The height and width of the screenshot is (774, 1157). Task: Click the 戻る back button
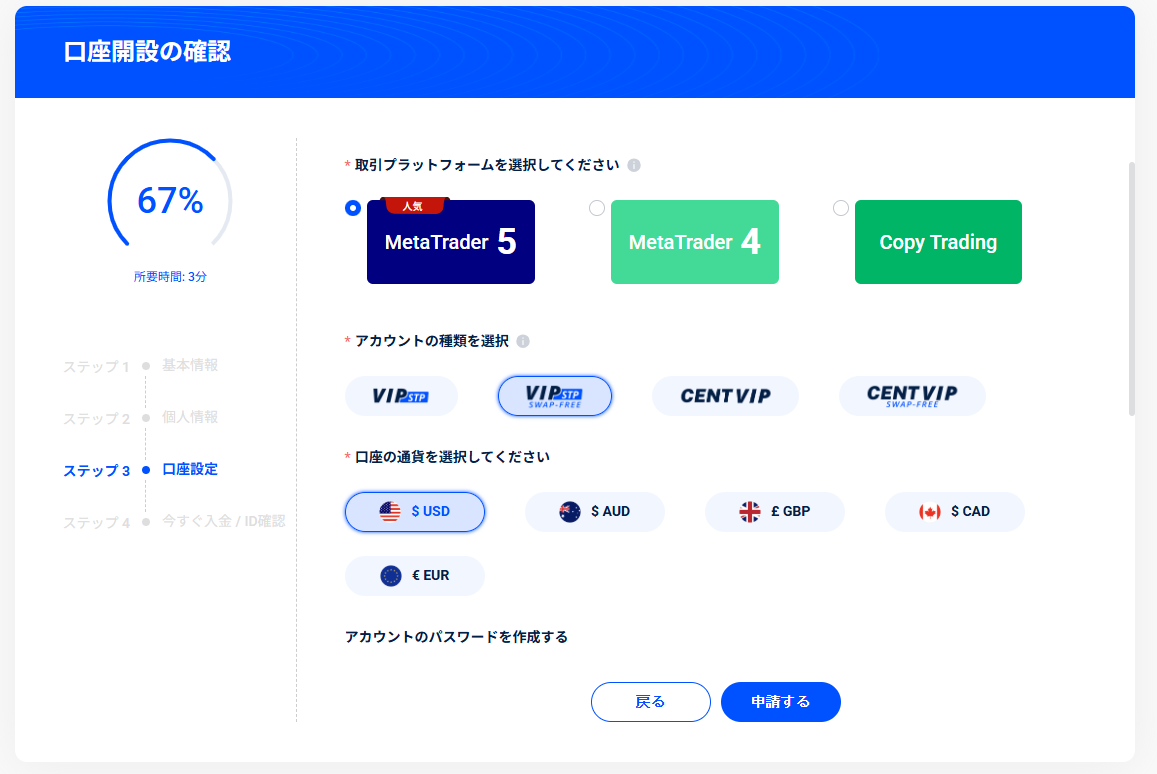[651, 702]
